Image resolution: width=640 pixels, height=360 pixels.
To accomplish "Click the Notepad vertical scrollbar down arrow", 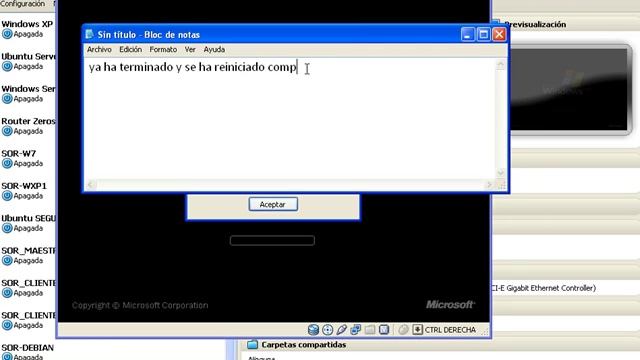I will 501,173.
